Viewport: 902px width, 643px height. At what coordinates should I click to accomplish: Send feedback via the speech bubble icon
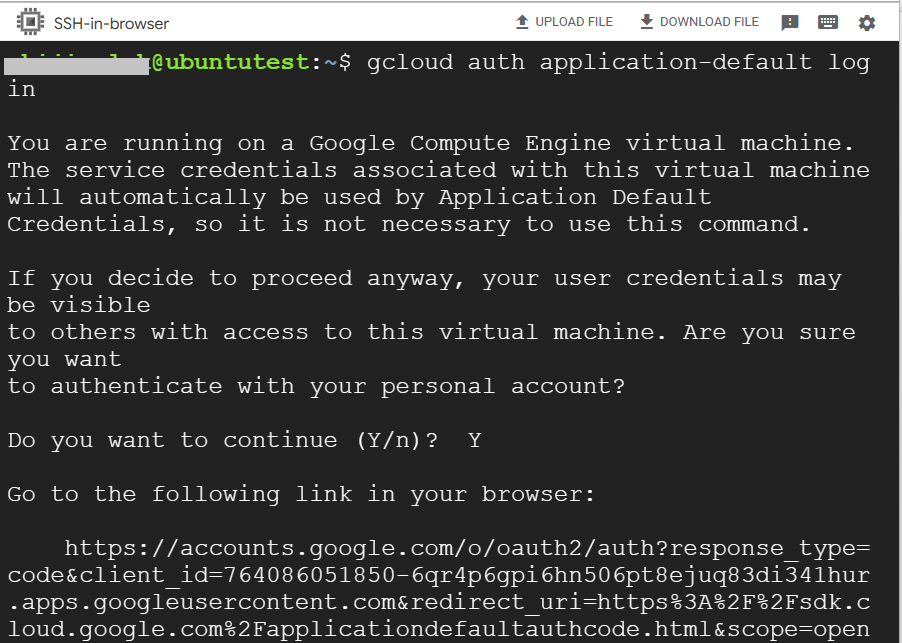pos(790,21)
